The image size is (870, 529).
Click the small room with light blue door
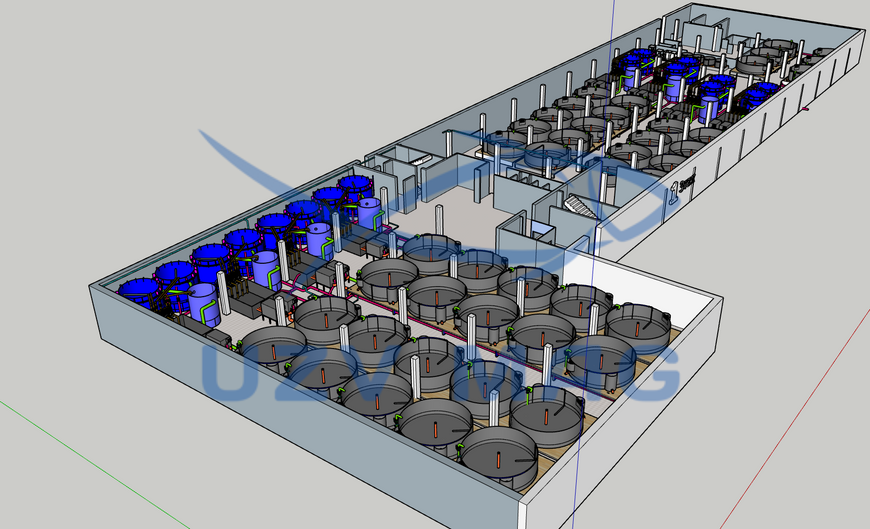point(533,226)
